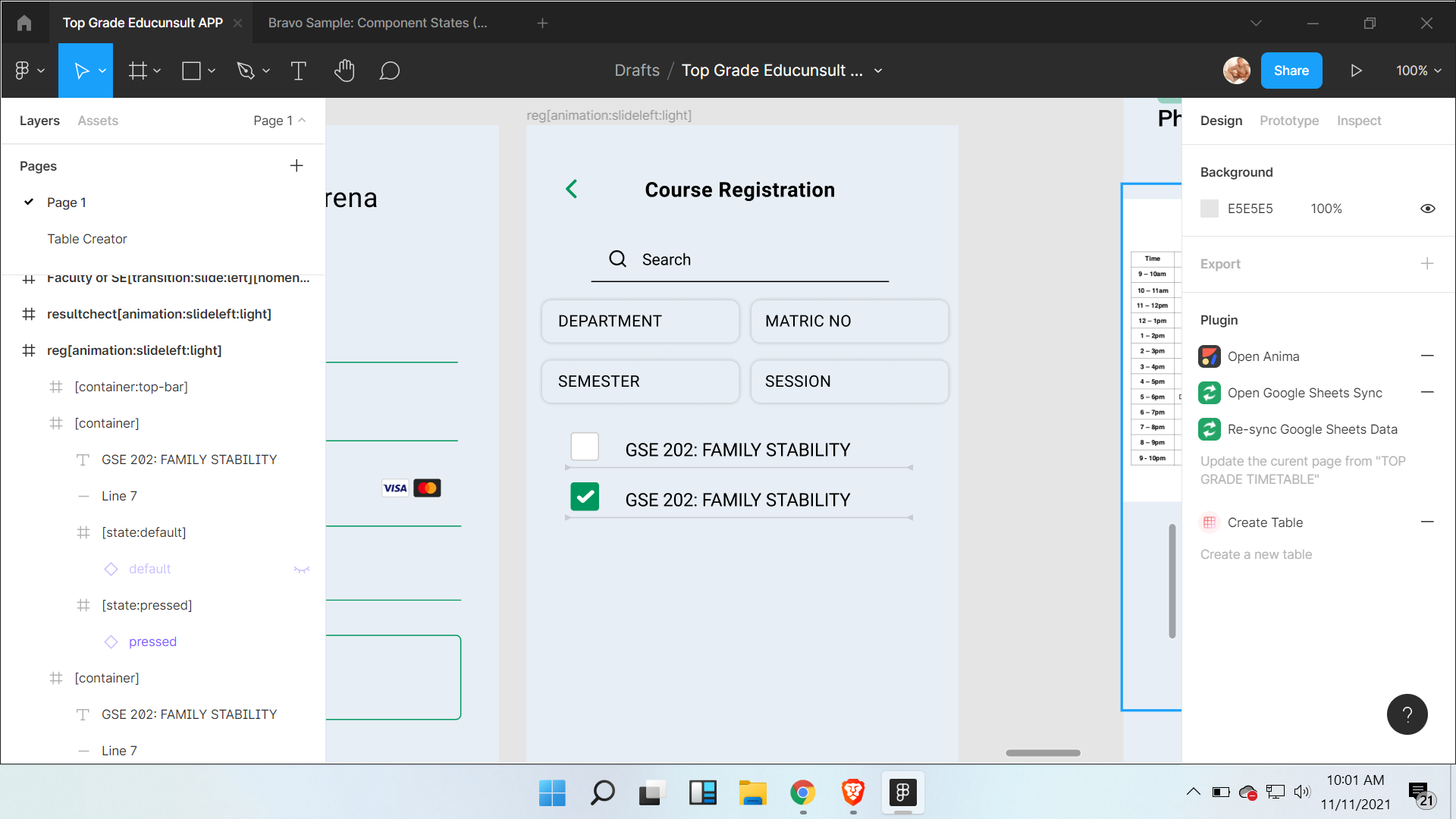Select the Text tool
The image size is (1456, 819).
[299, 71]
